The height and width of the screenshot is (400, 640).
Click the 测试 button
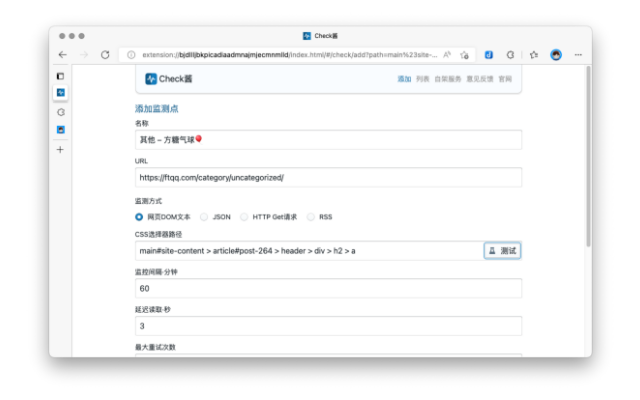502,251
